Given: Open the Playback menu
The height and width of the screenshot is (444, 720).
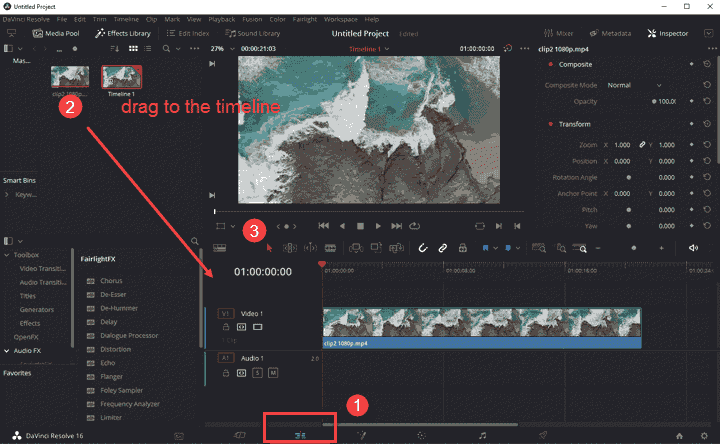Looking at the screenshot, I should click(221, 19).
